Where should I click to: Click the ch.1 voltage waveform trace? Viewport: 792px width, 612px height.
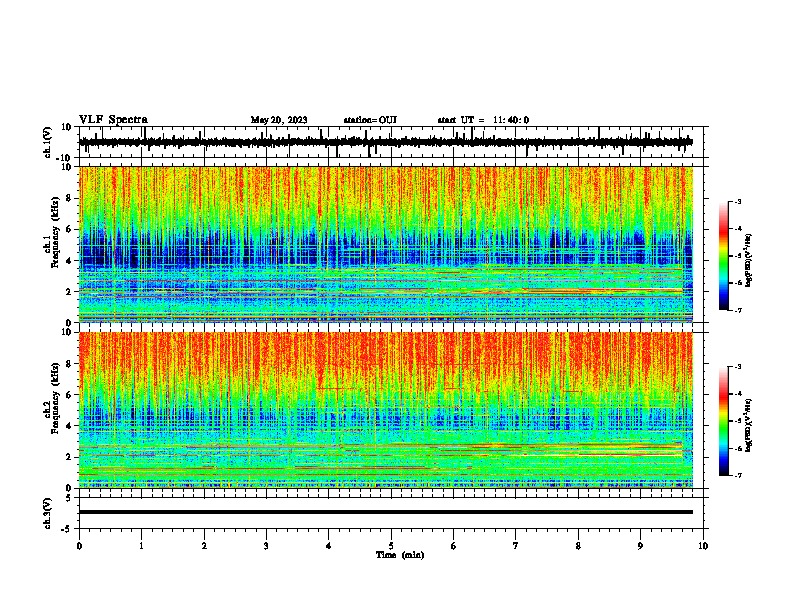(x=386, y=142)
